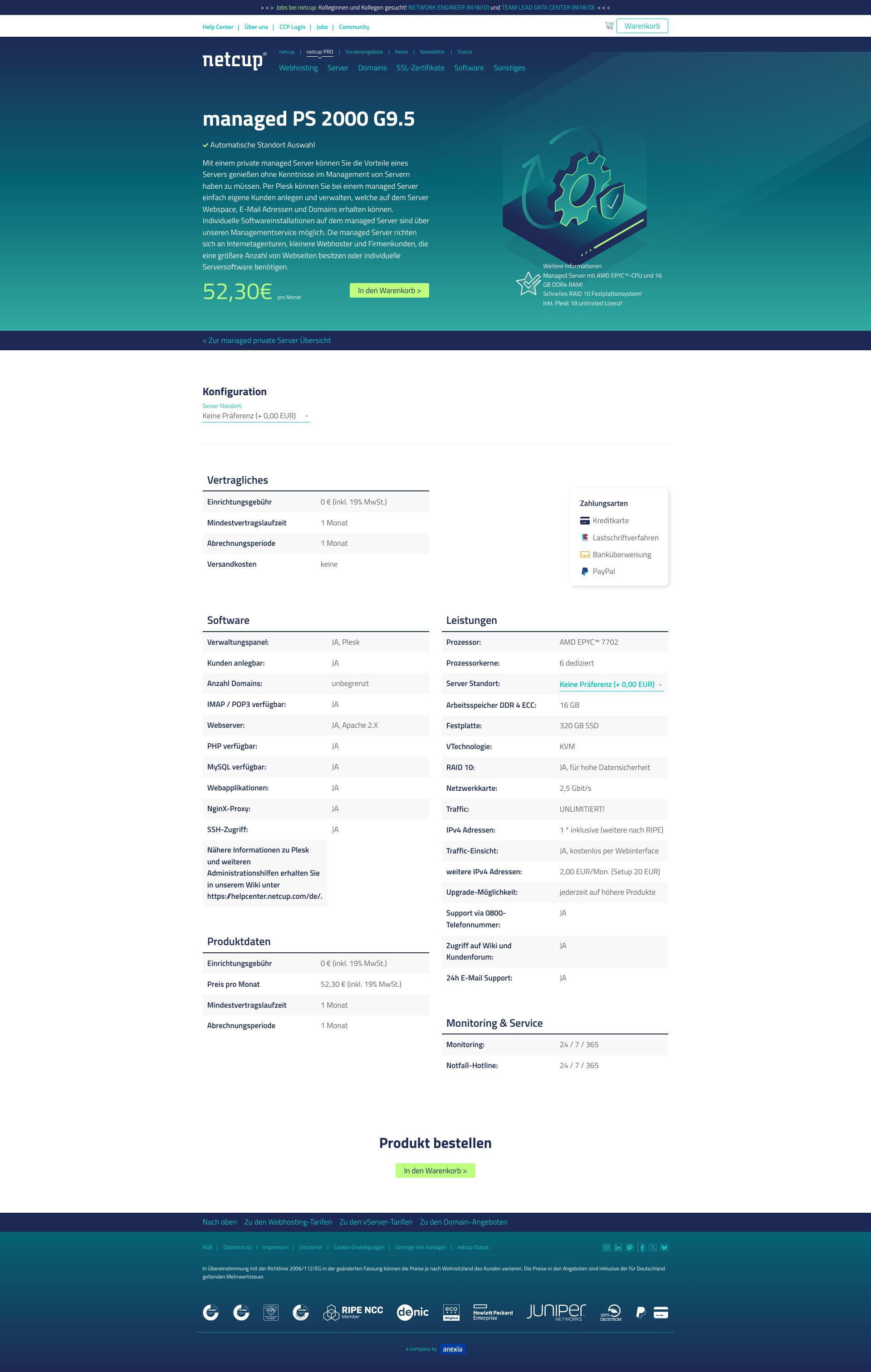The width and height of the screenshot is (871, 1372).
Task: Open the Impressum footer link
Action: coord(275,1248)
